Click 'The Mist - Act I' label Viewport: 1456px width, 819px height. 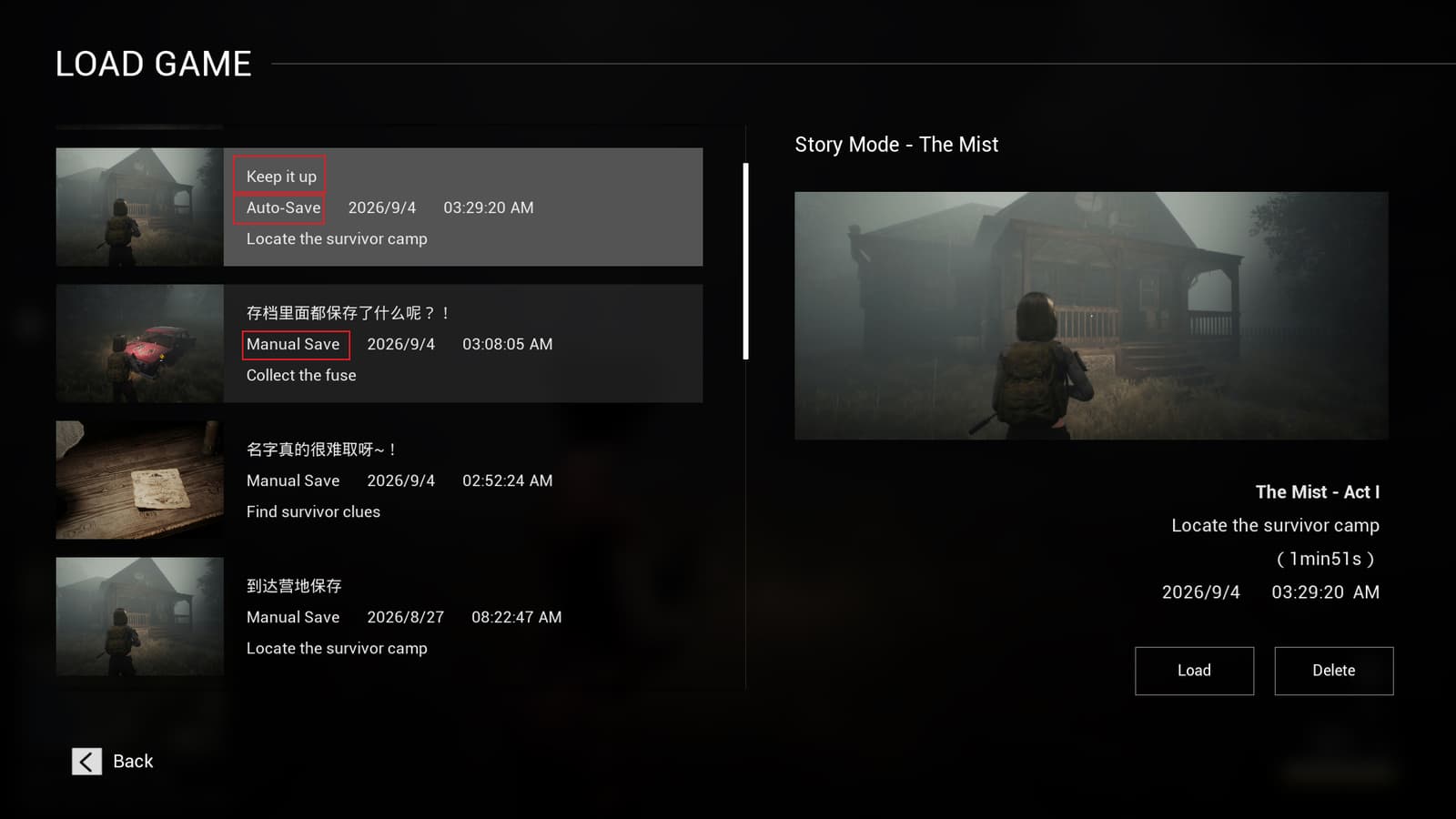tap(1318, 492)
